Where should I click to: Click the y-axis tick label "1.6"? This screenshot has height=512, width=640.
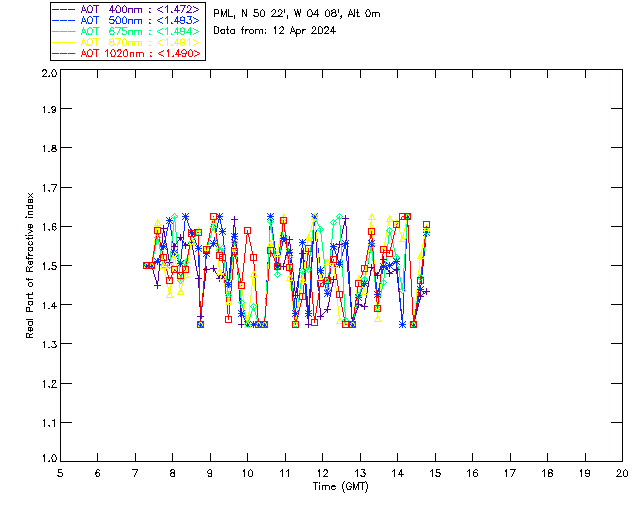[x=49, y=227]
